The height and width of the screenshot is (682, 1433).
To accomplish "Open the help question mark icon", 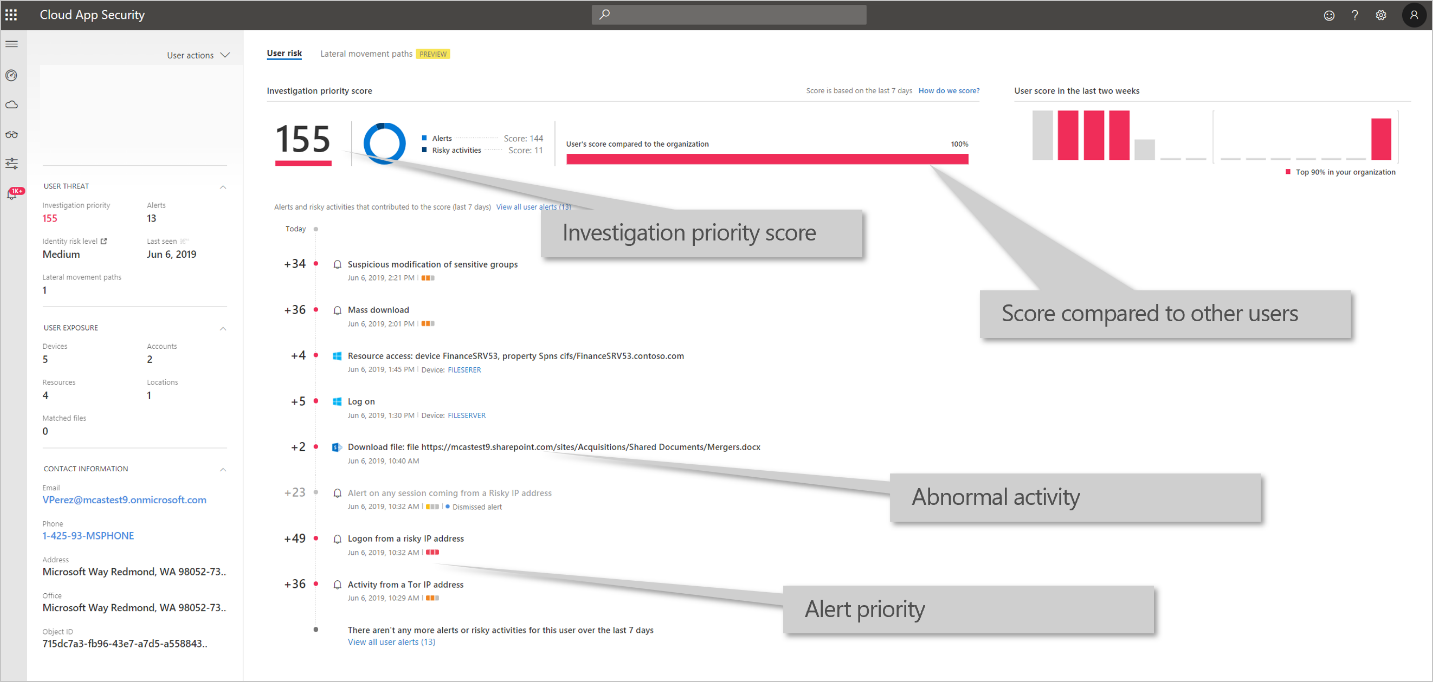I will tap(1355, 15).
